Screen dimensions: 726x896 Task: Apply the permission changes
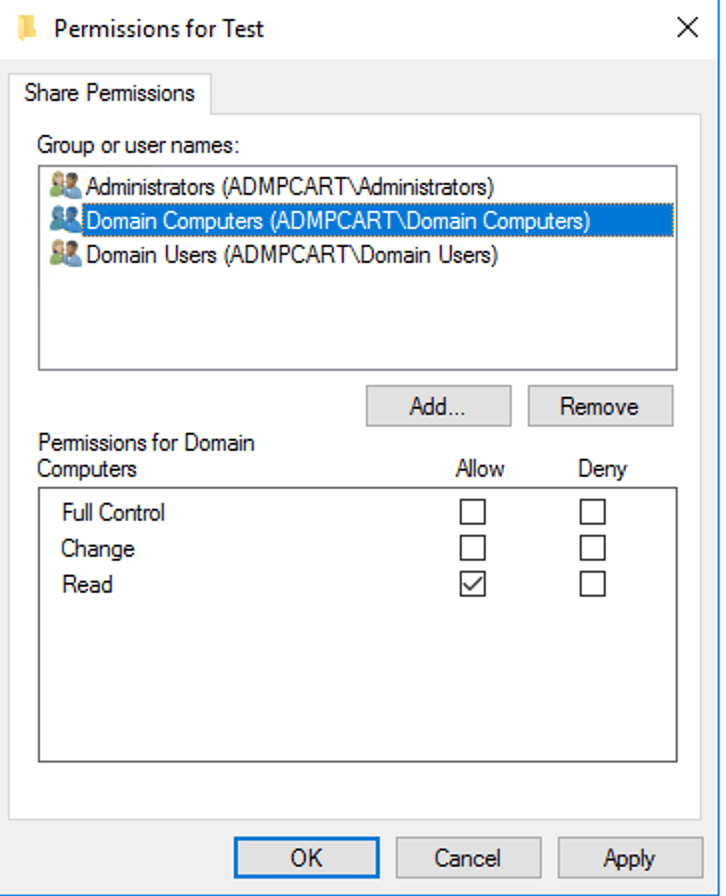629,857
